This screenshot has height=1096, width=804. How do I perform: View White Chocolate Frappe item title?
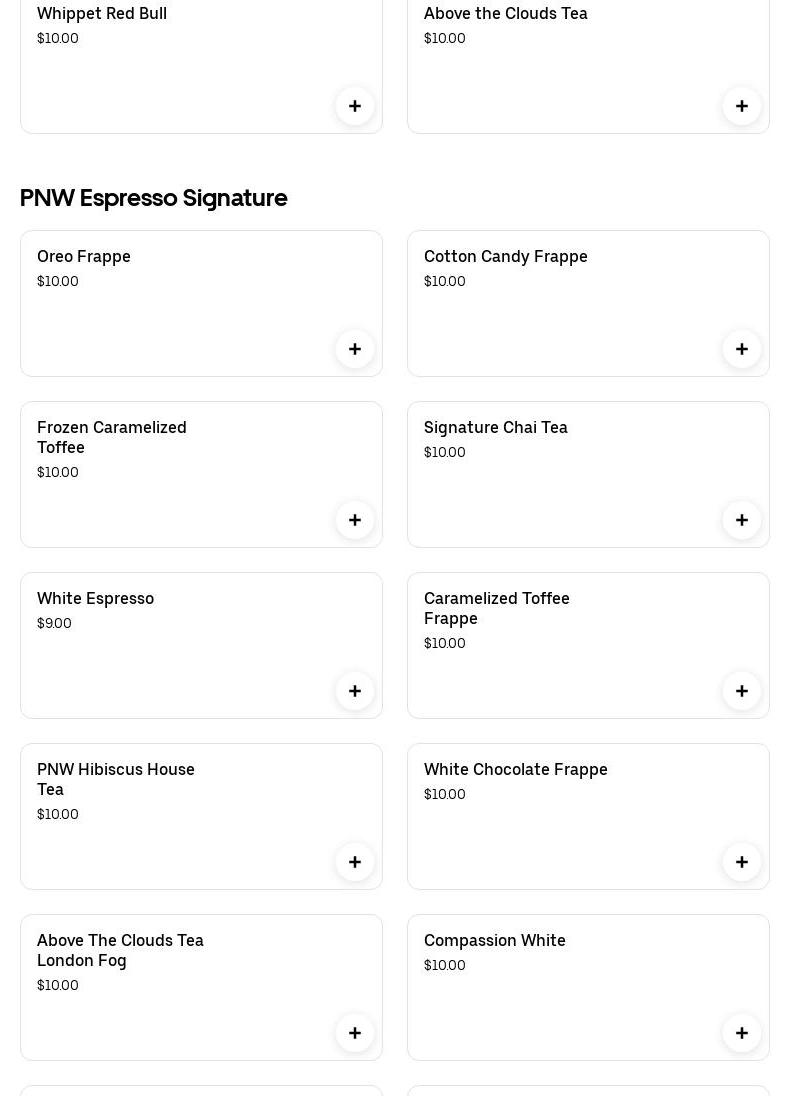515,770
